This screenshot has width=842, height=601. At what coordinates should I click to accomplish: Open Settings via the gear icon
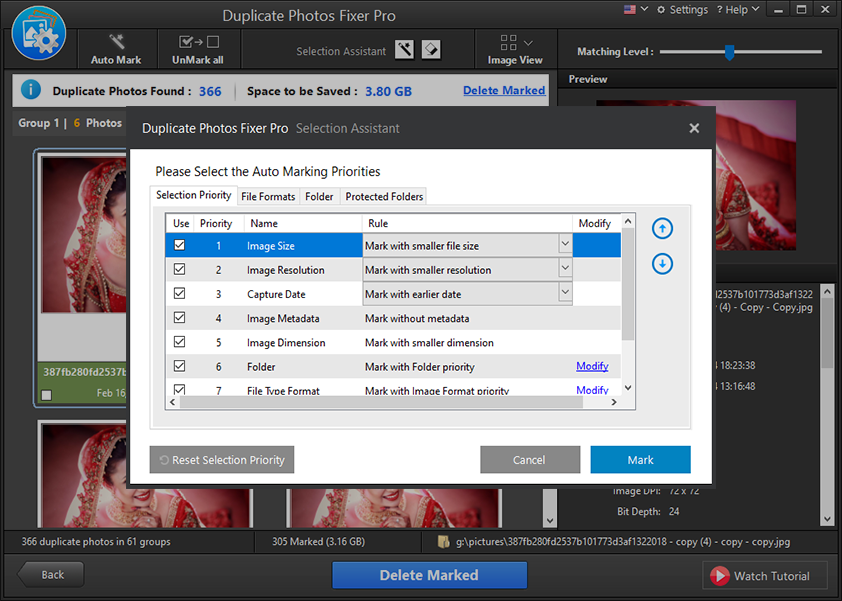[661, 10]
